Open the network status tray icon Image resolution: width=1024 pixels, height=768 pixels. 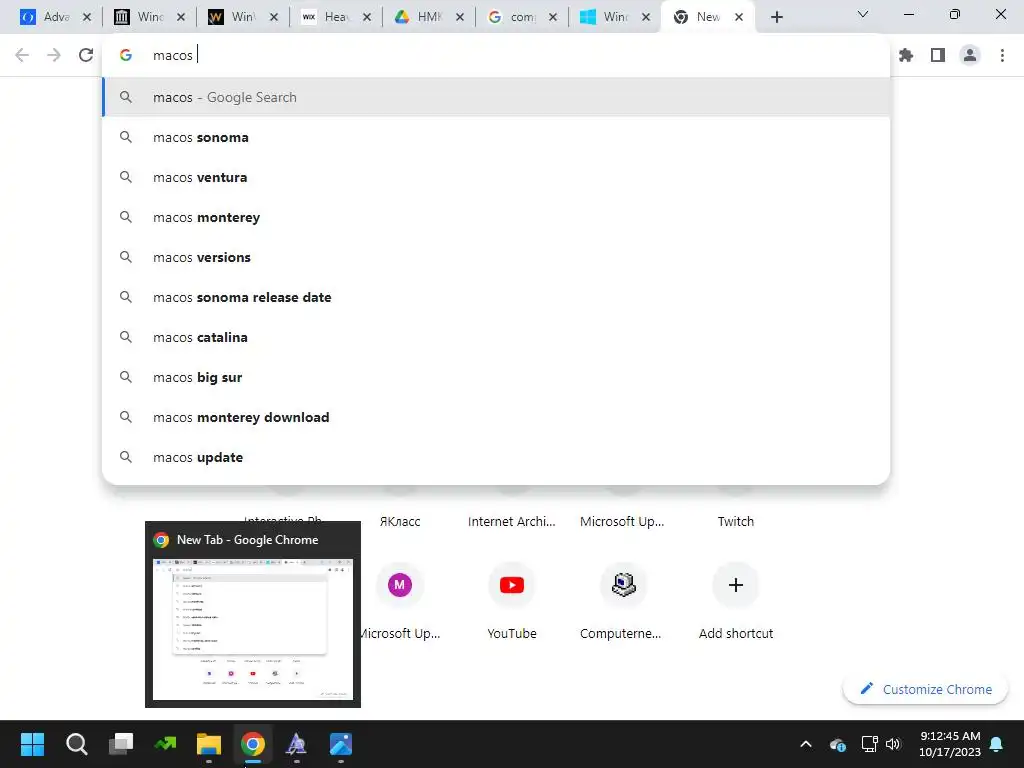coord(869,744)
